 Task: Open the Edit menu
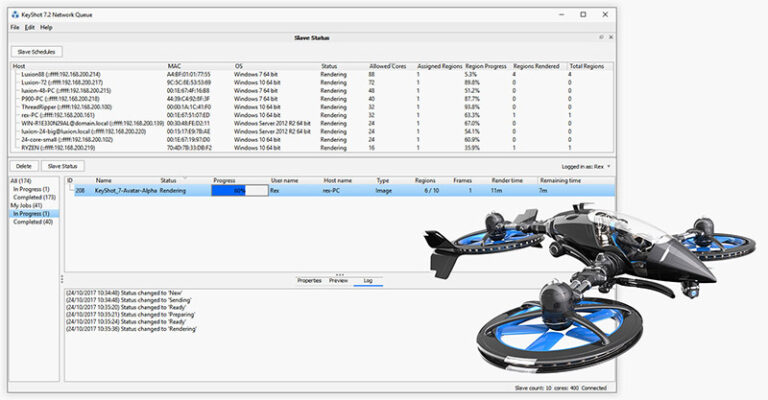pyautogui.click(x=30, y=27)
